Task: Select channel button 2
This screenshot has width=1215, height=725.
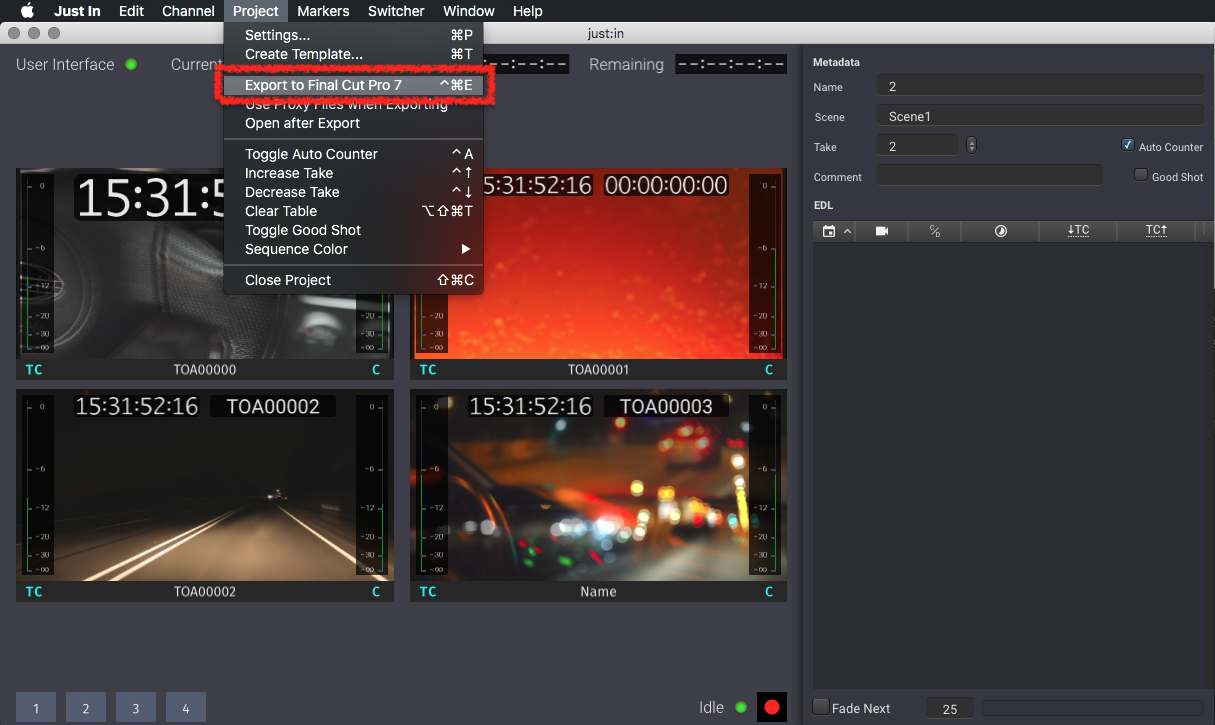Action: point(86,707)
